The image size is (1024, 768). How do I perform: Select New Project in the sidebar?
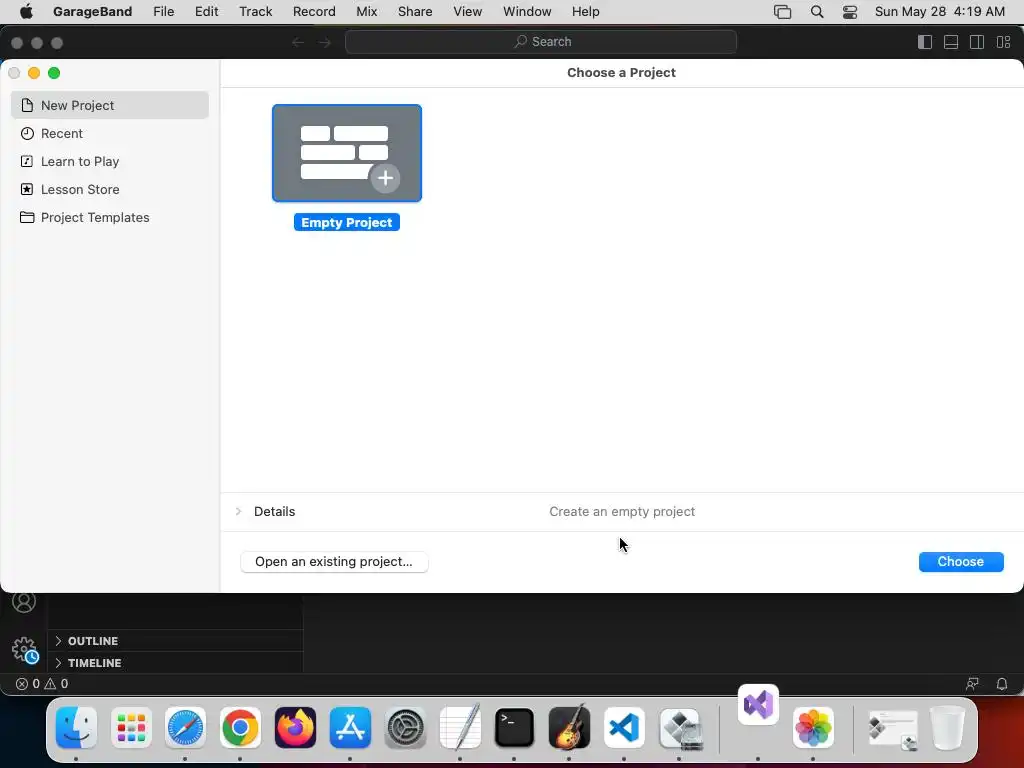110,105
